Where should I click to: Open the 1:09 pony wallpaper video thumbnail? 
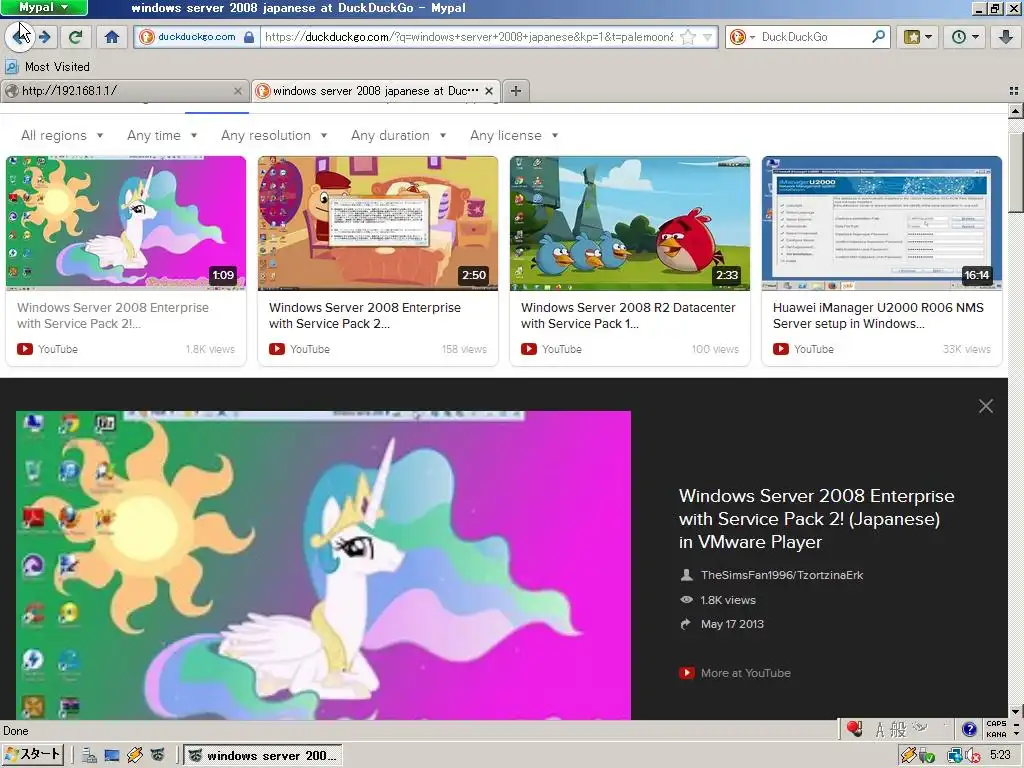[x=126, y=223]
